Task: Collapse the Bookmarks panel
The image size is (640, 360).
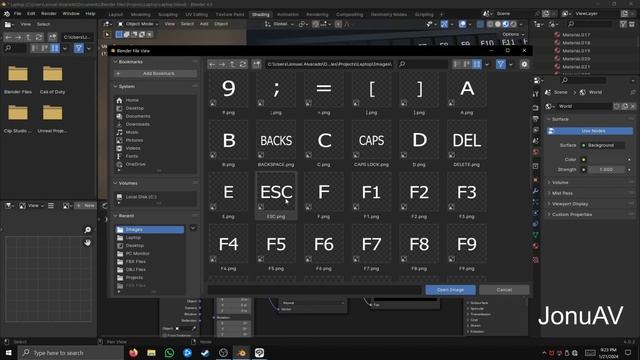Action: click(x=131, y=62)
